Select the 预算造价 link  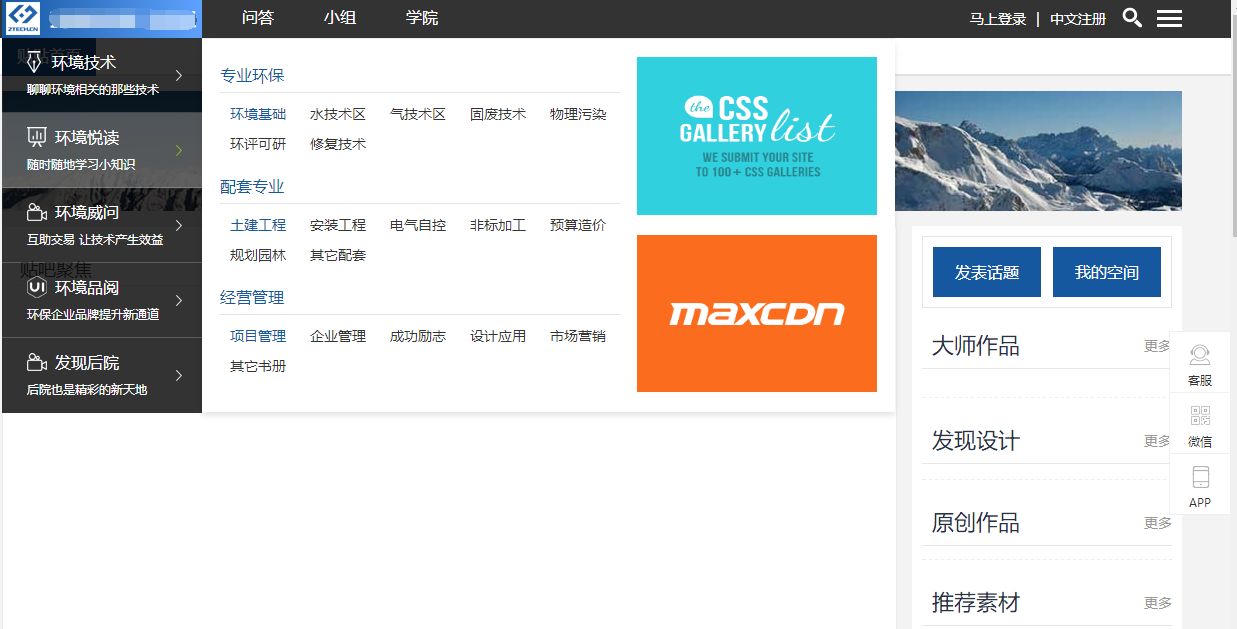[x=578, y=226]
